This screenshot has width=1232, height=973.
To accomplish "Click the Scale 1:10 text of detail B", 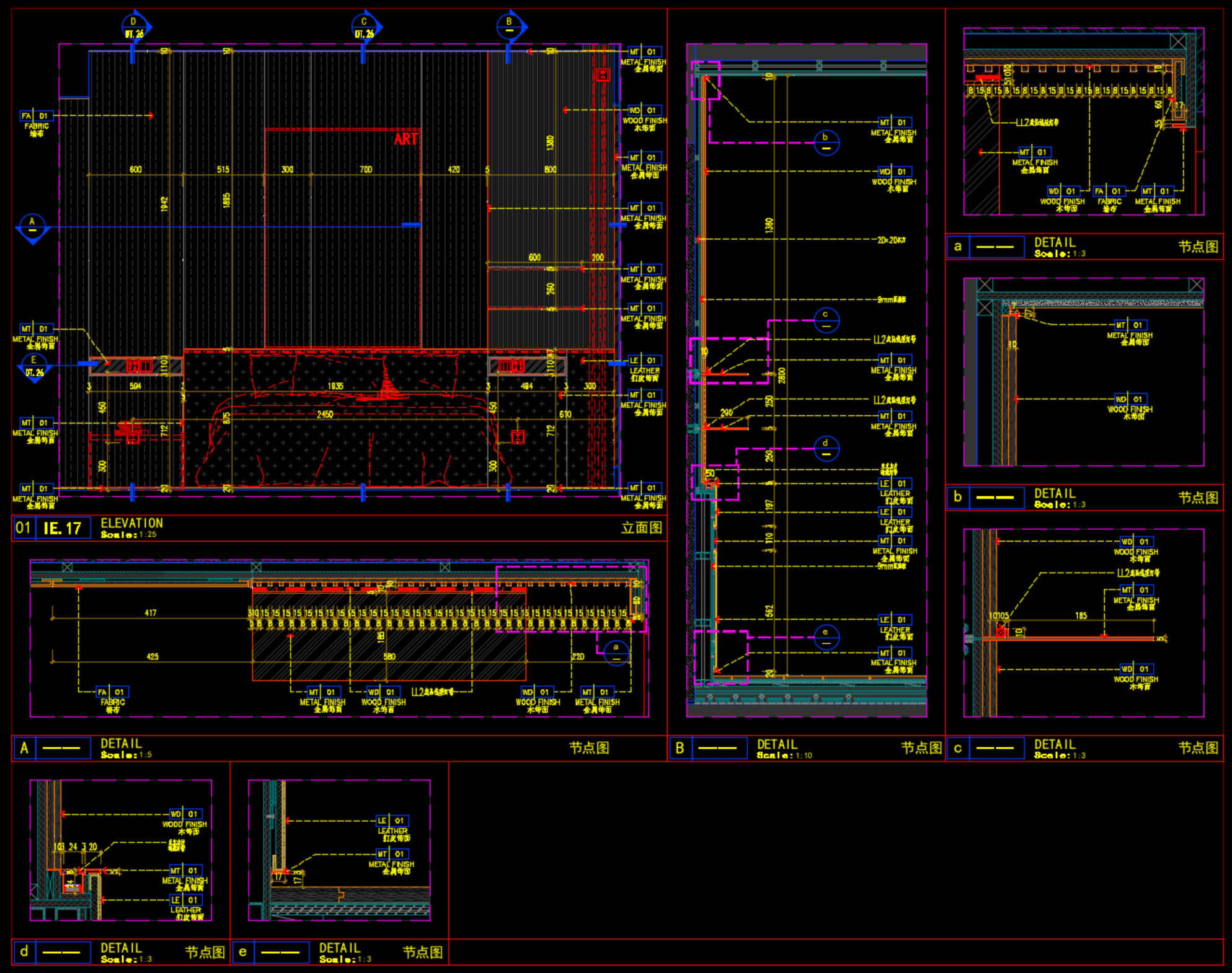I will coord(784,755).
